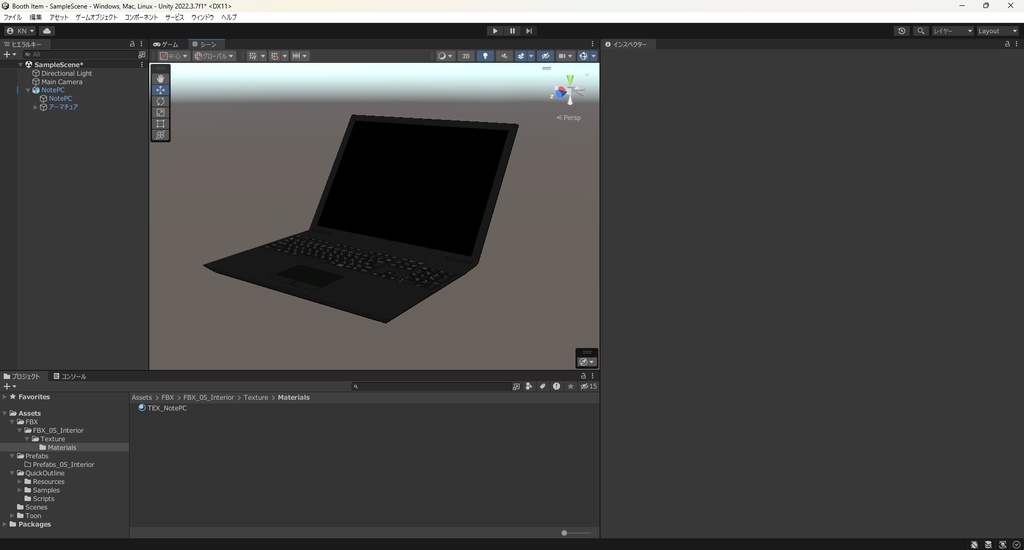Open hierarchy search mode icon
This screenshot has height=550, width=1024.
(x=142, y=55)
